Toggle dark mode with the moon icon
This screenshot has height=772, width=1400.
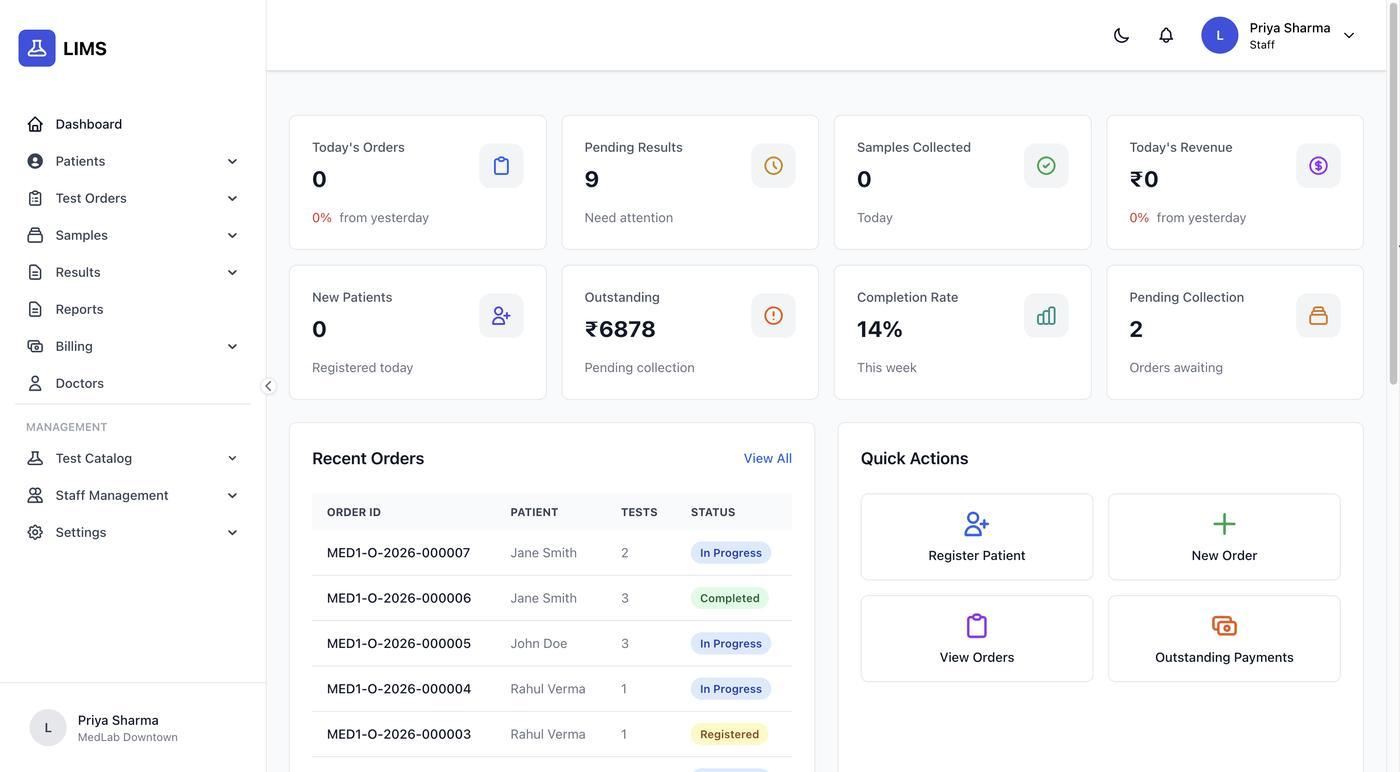1121,35
